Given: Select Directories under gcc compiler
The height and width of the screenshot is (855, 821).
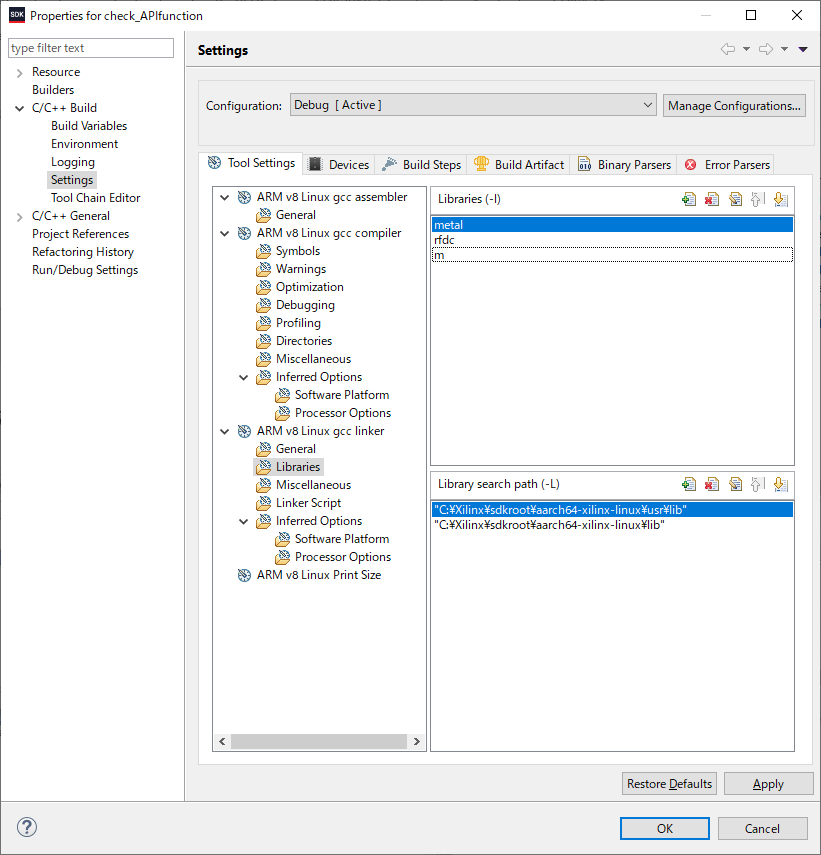Looking at the screenshot, I should point(304,341).
